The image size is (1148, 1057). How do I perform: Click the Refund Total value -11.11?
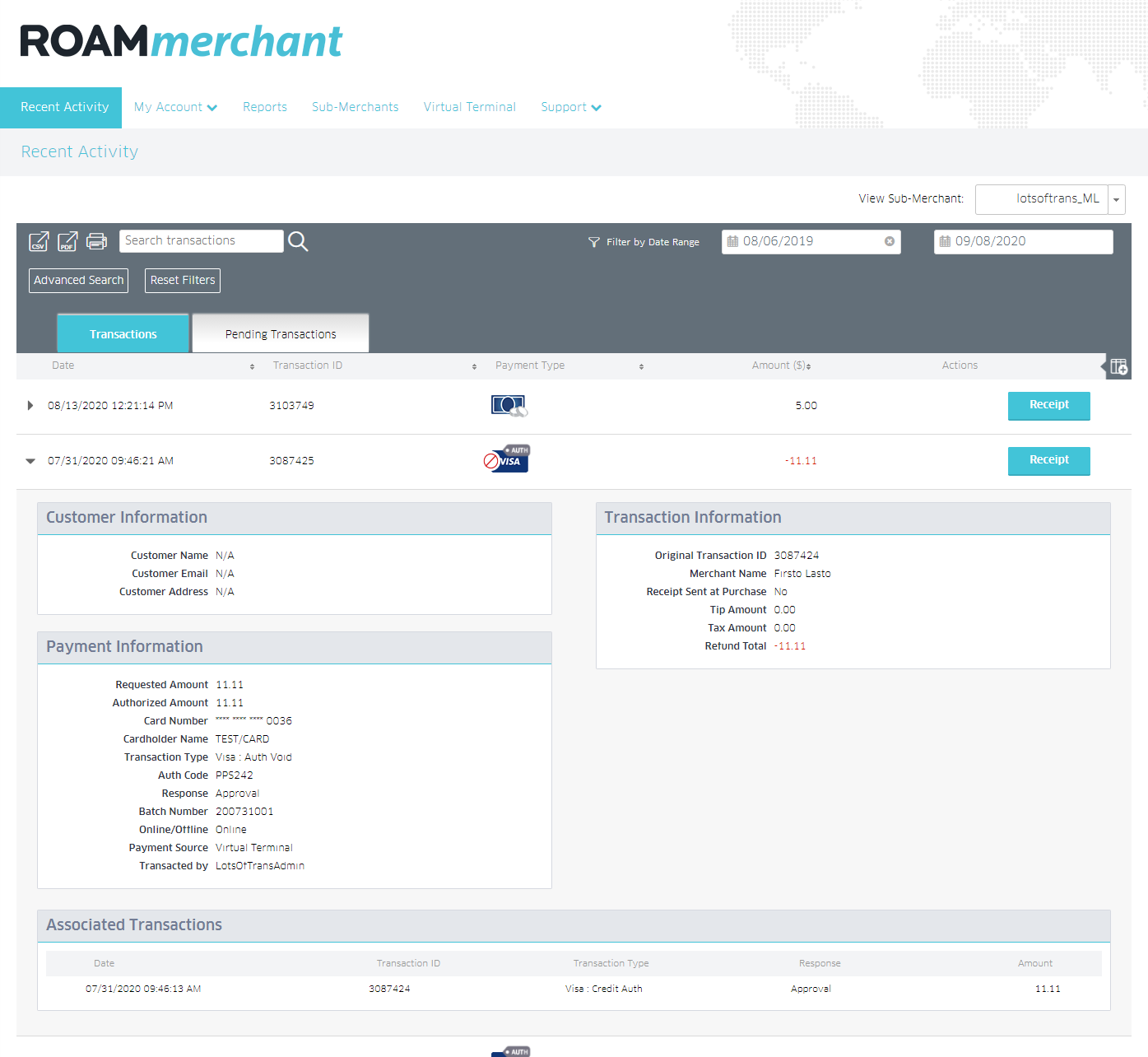790,646
